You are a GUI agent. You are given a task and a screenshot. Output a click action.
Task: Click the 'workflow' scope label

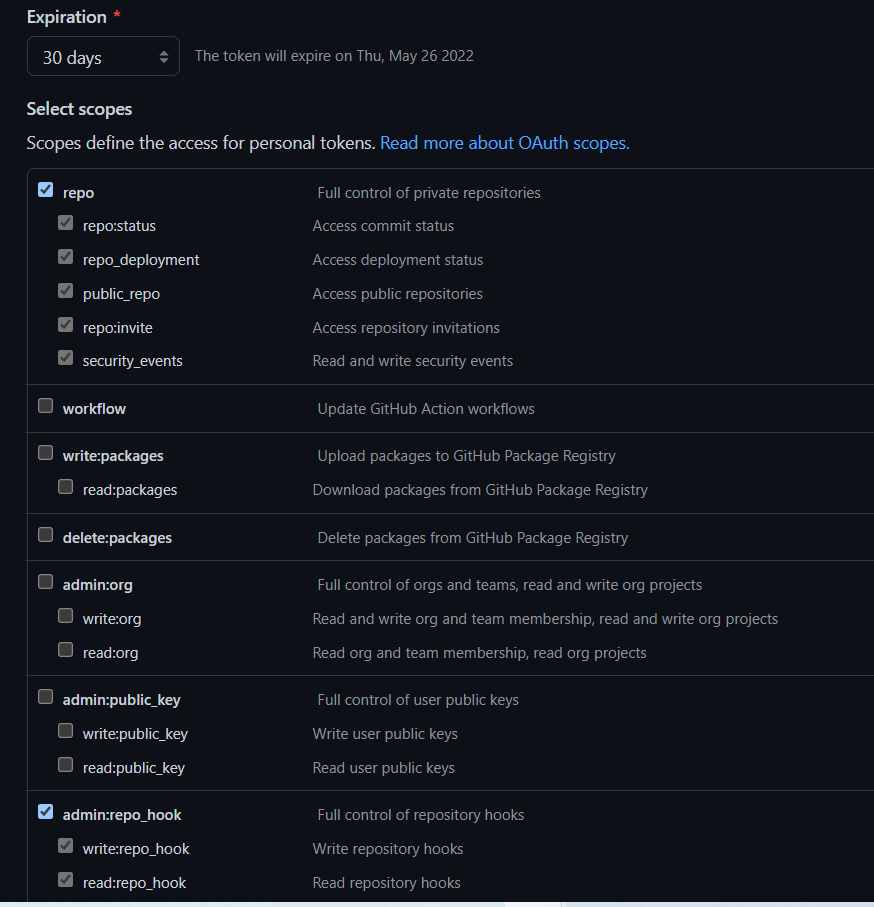click(94, 409)
